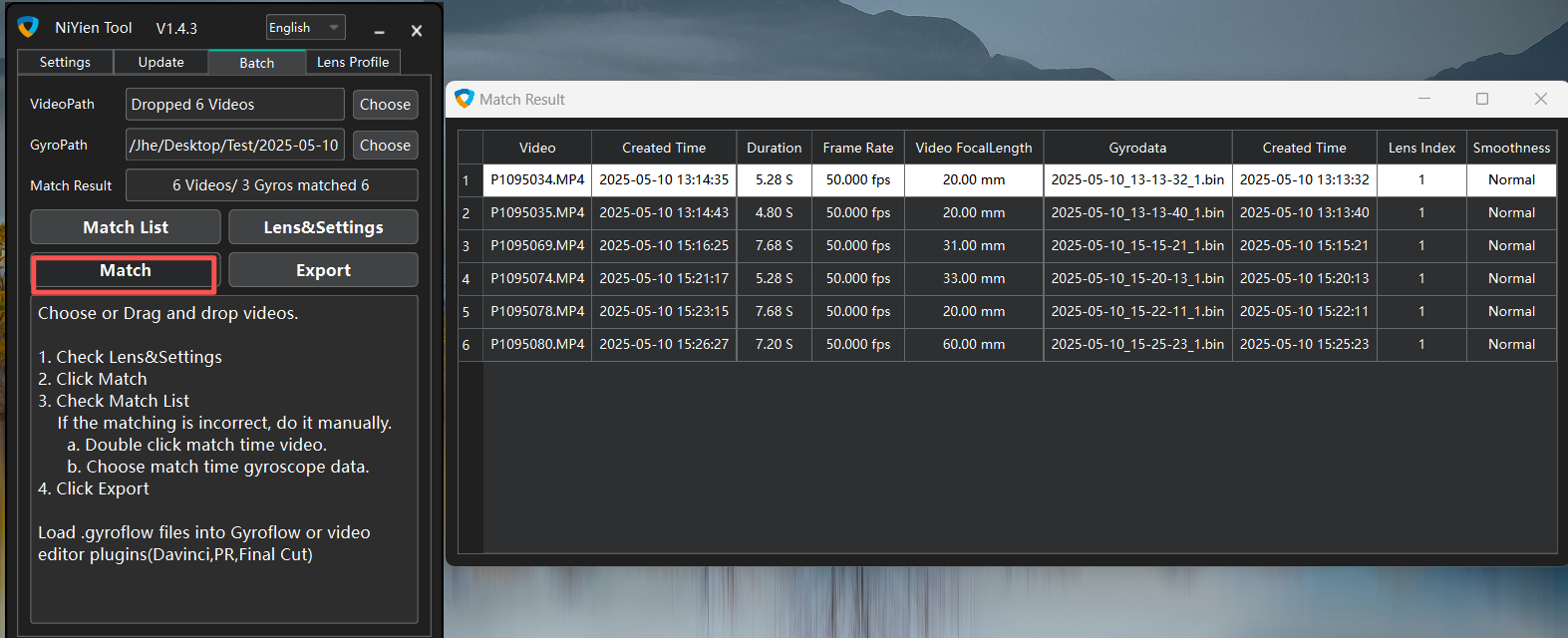Open Lens&Settings
Screen dimensions: 1568x638
click(x=323, y=227)
